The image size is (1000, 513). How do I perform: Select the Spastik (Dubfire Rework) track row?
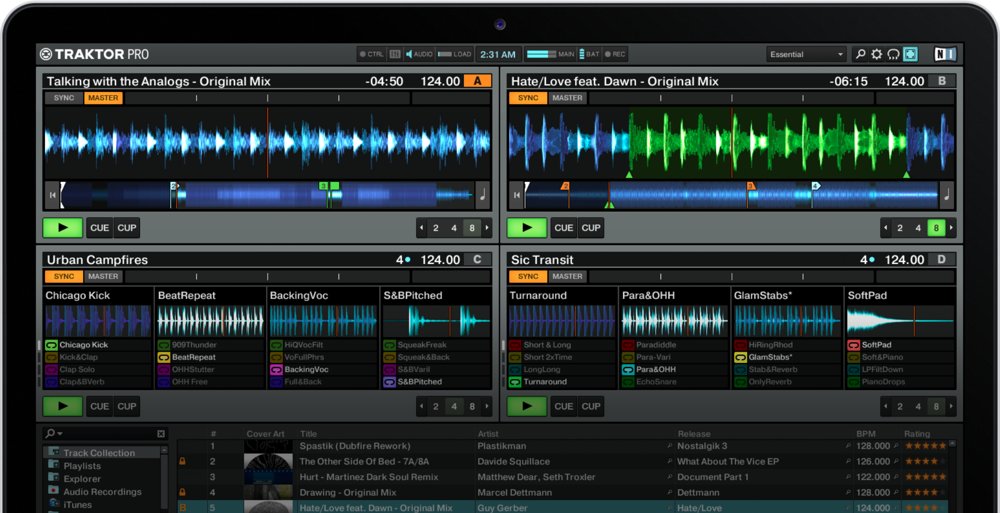[x=355, y=446]
